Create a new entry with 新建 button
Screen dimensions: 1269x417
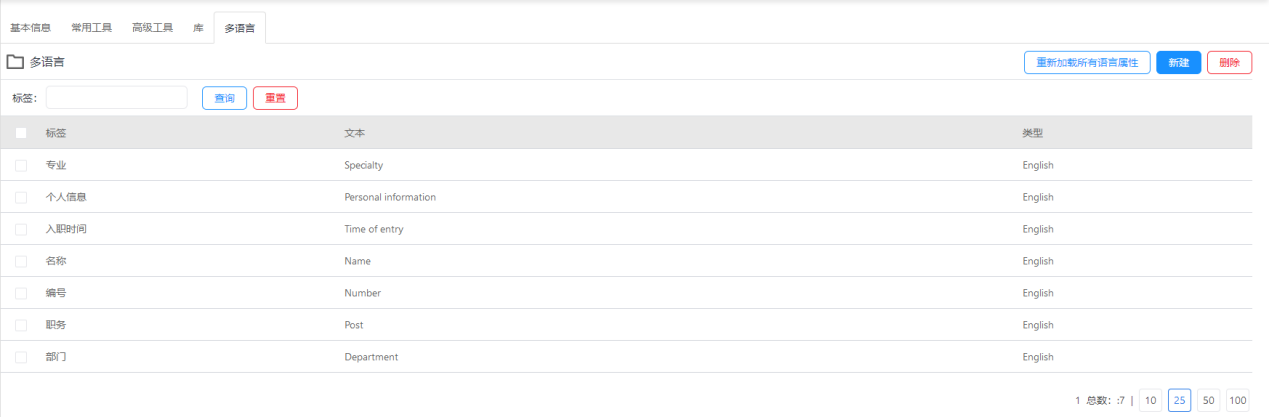[1179, 62]
